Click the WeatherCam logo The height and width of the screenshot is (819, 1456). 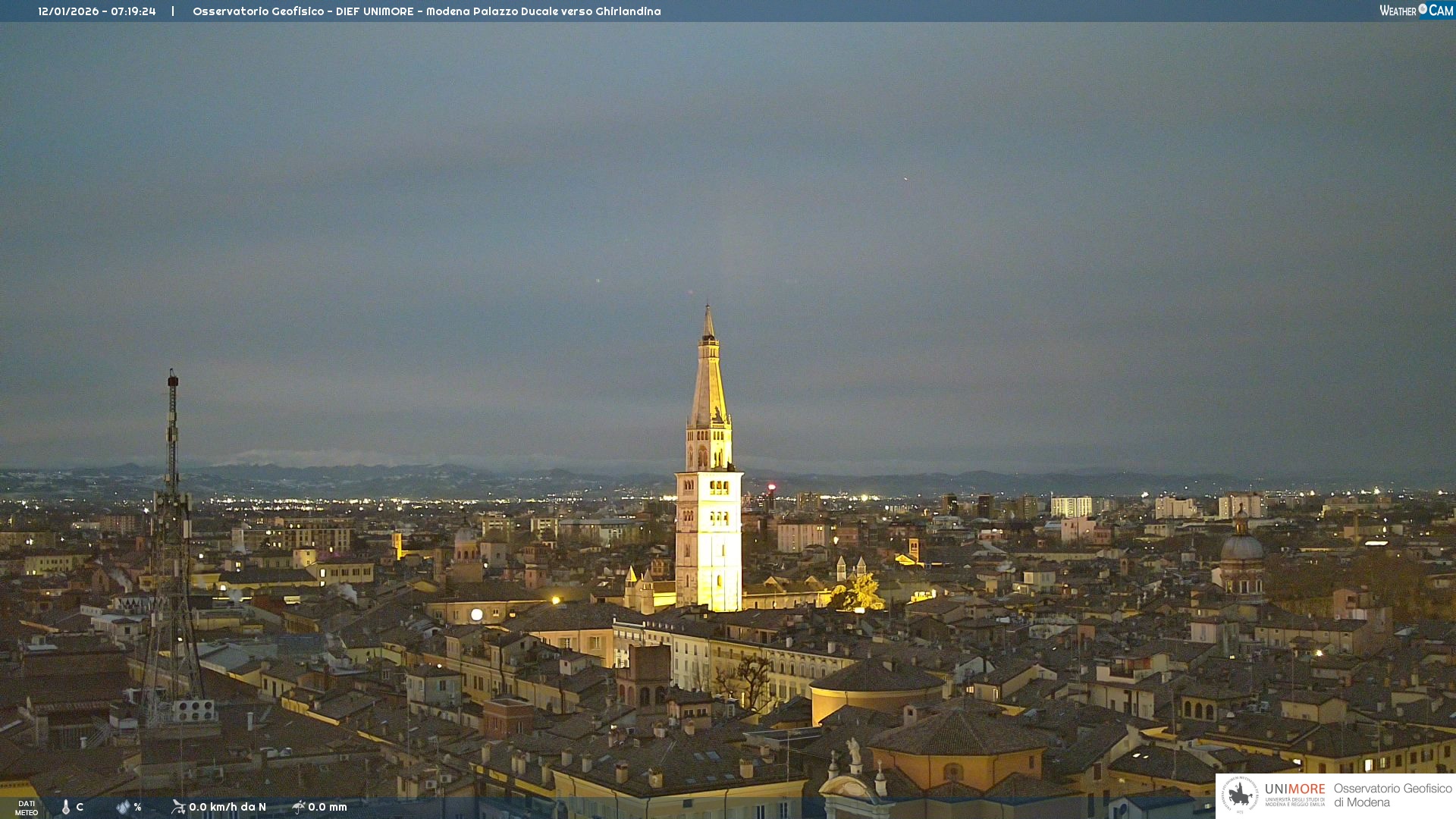pyautogui.click(x=1416, y=11)
